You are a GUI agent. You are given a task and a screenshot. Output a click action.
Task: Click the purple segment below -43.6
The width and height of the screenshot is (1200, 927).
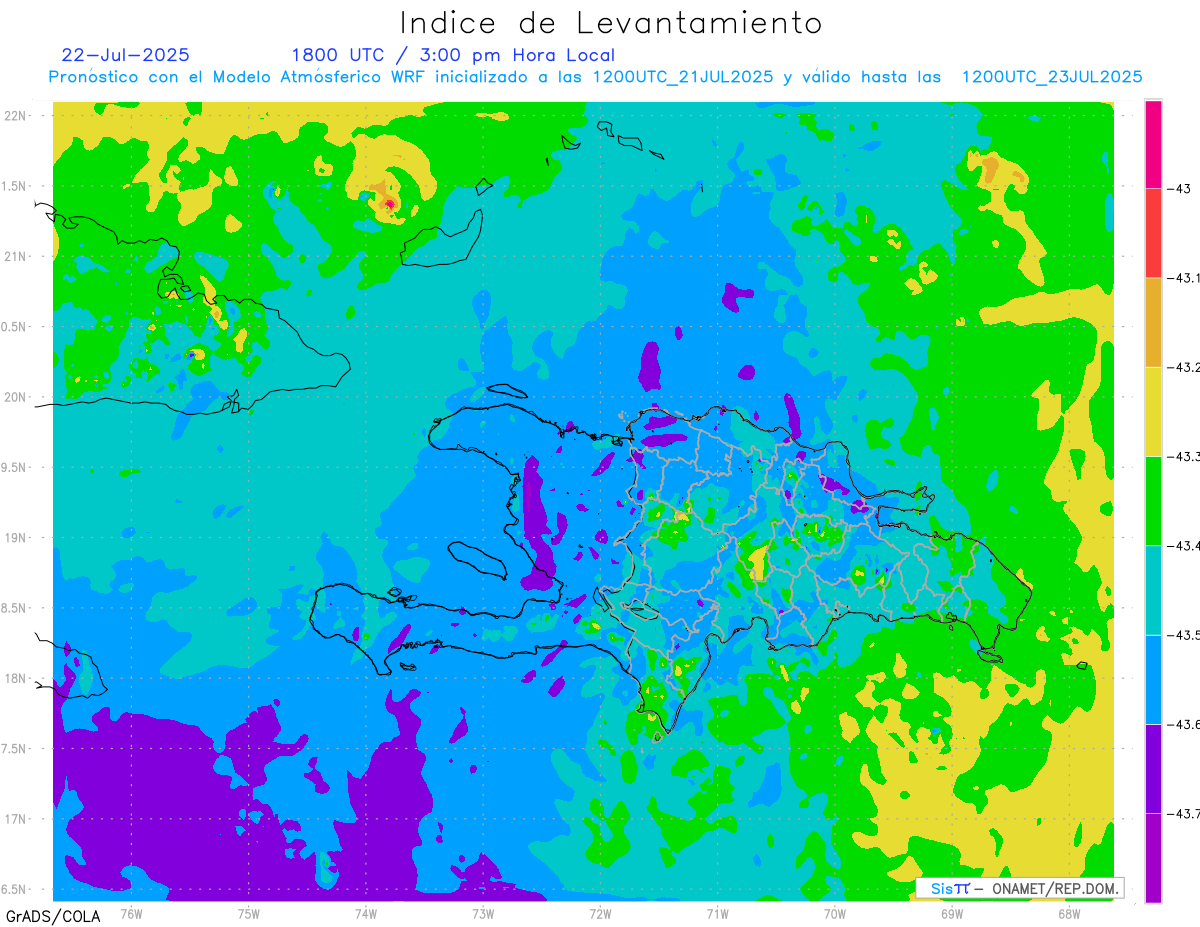click(x=1153, y=768)
